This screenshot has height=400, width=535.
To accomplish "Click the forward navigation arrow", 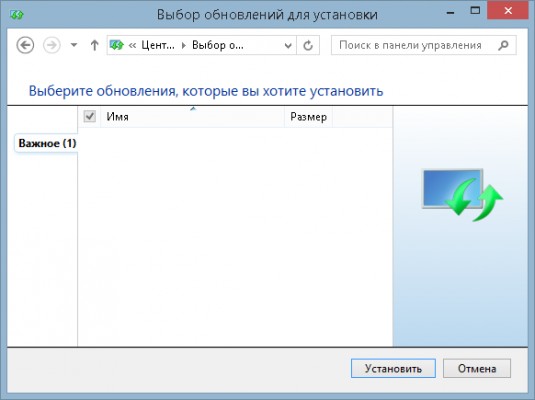I will coord(52,45).
